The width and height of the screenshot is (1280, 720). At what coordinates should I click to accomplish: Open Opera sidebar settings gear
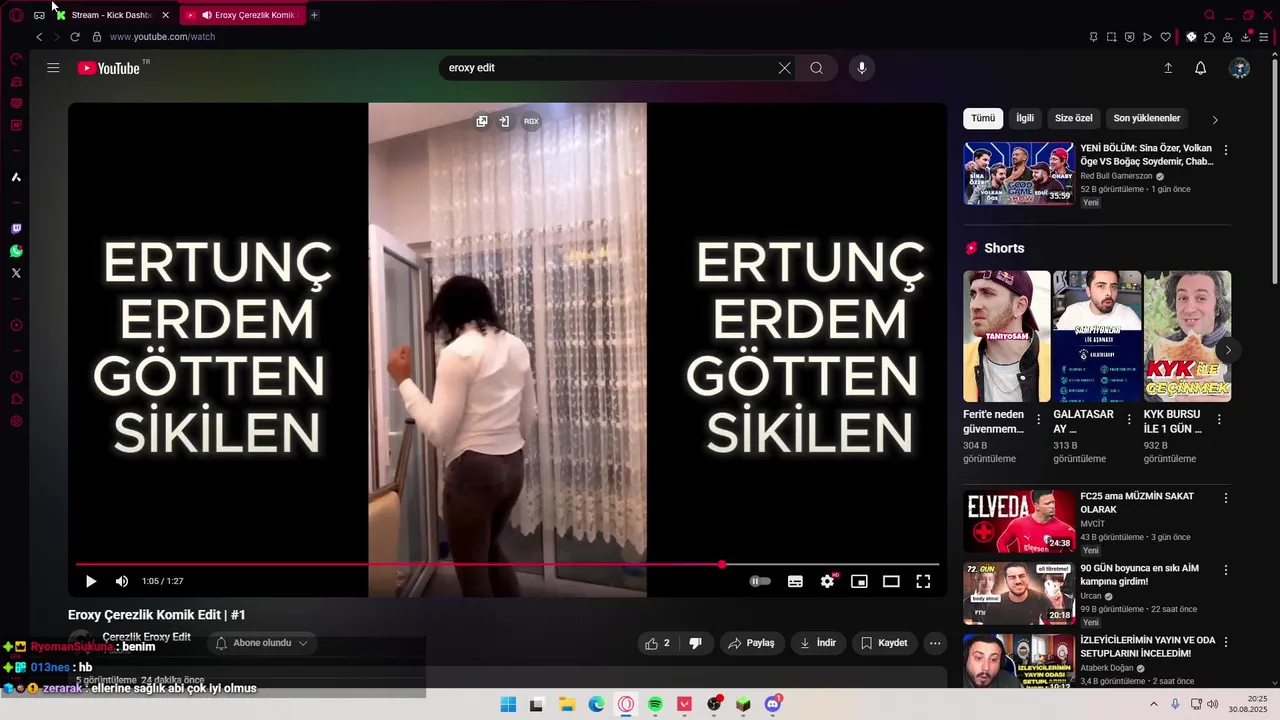click(16, 421)
